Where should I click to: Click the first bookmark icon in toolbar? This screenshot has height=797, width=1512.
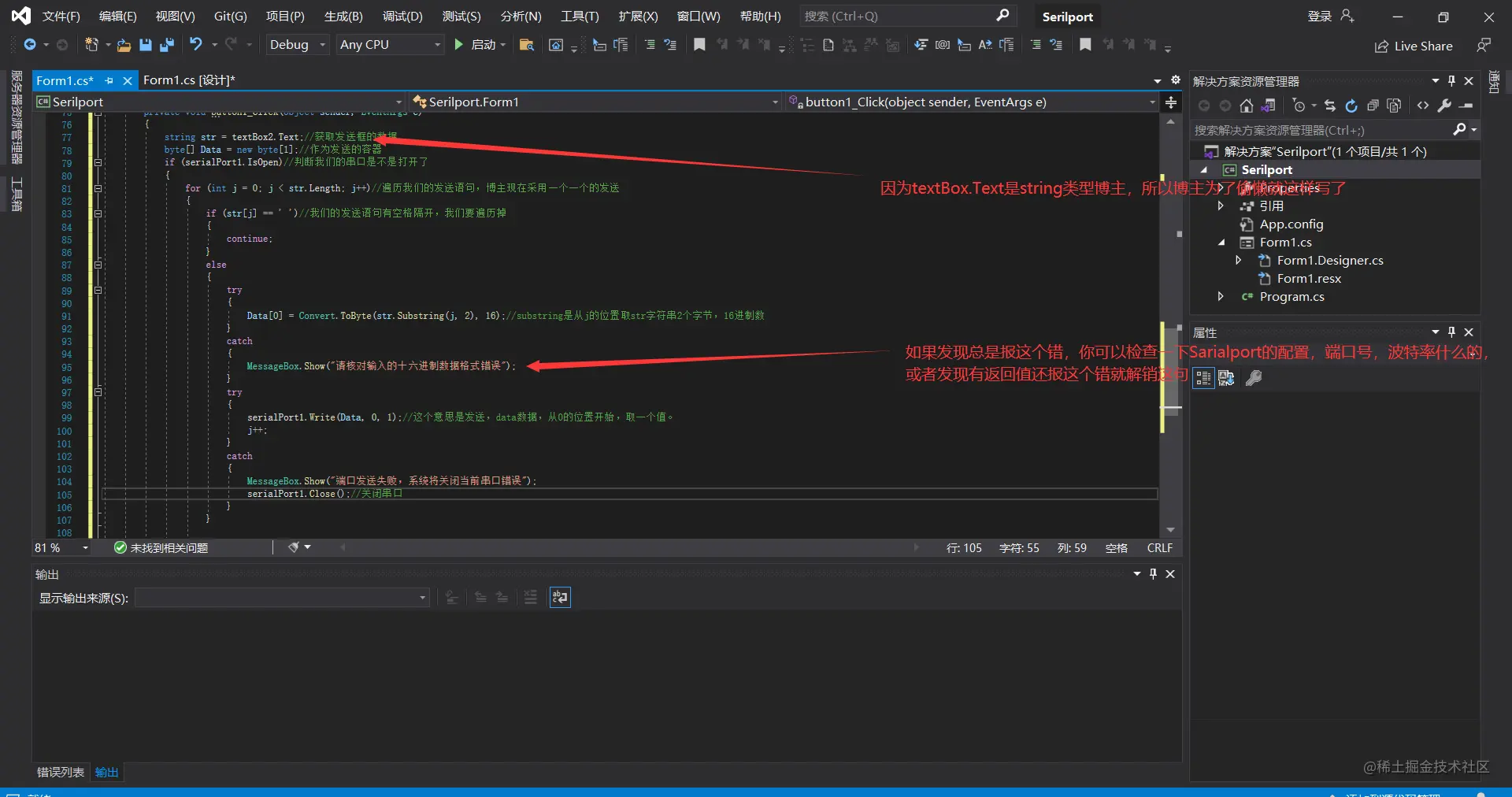tap(699, 45)
